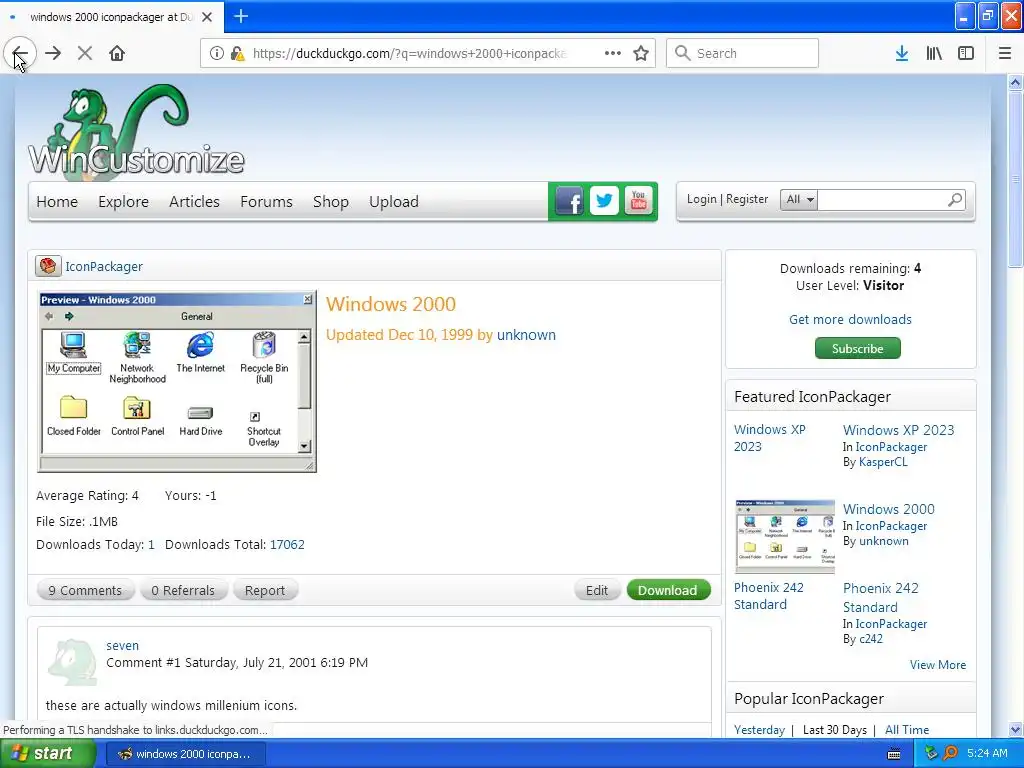Focus the browser Search box
This screenshot has width=1024, height=768.
(x=743, y=53)
